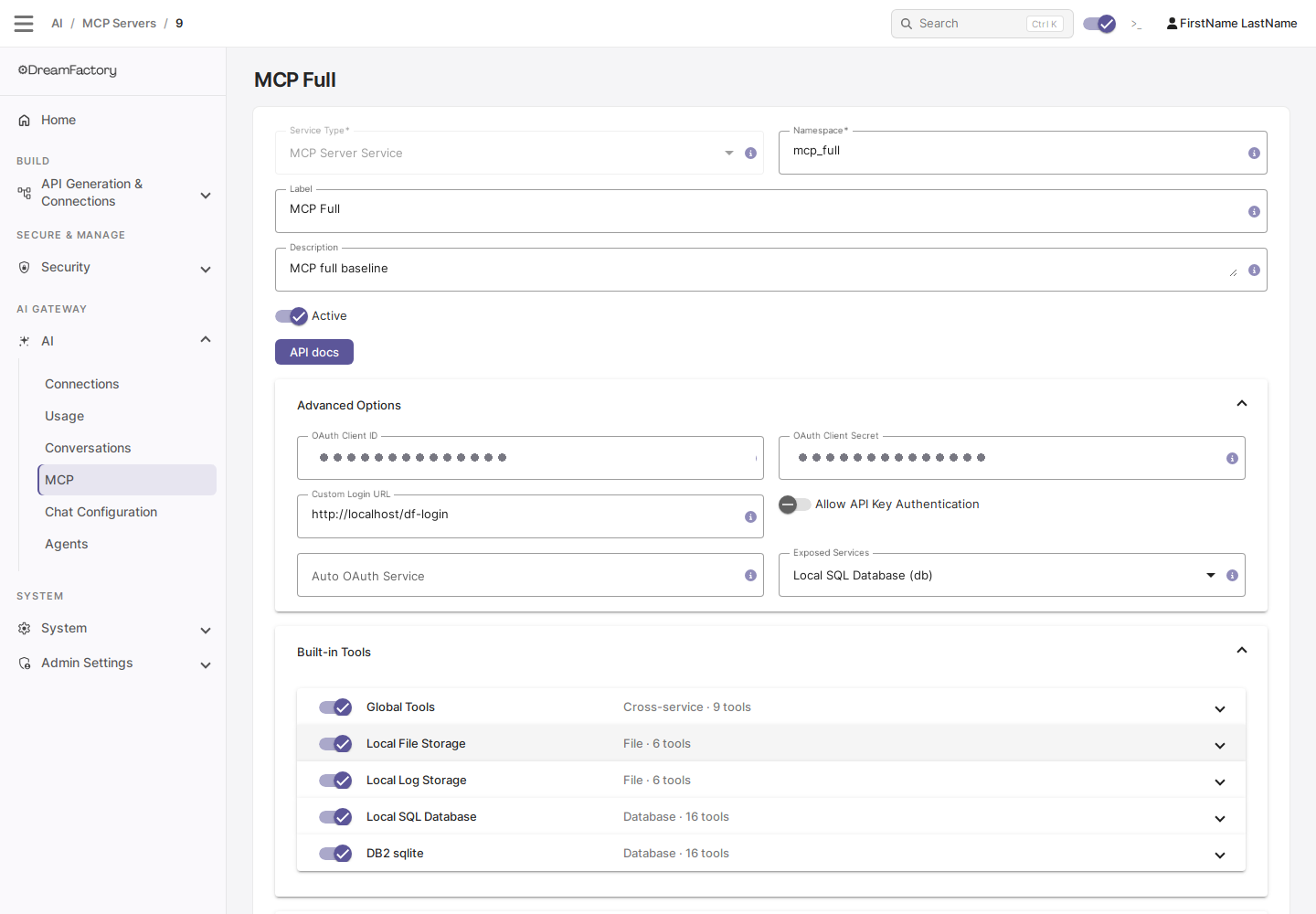The height and width of the screenshot is (914, 1316).
Task: Expand the Local SQL Database row
Action: [x=1220, y=819]
